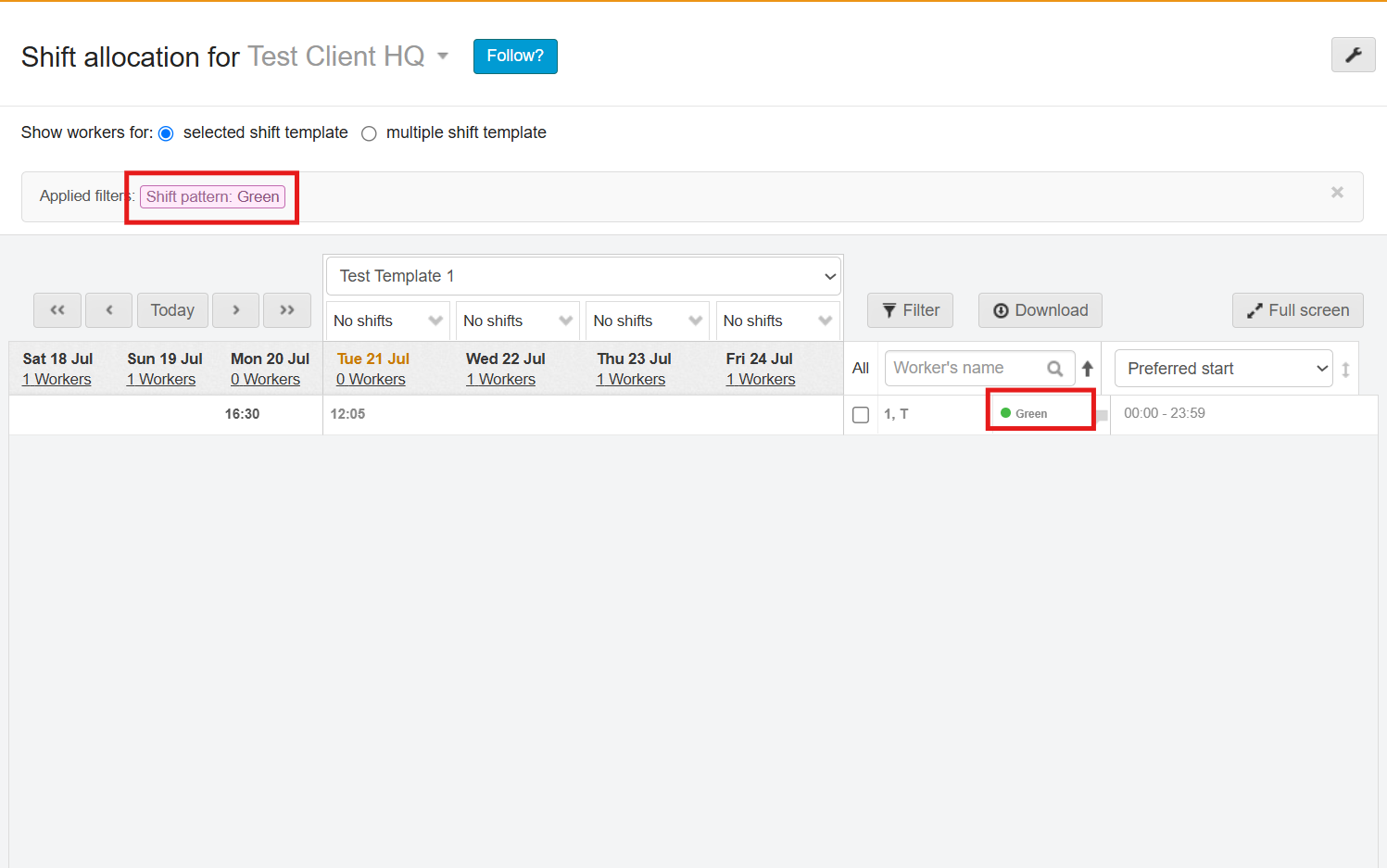Click the 12:05 time value in the row
The image size is (1387, 868).
347,414
